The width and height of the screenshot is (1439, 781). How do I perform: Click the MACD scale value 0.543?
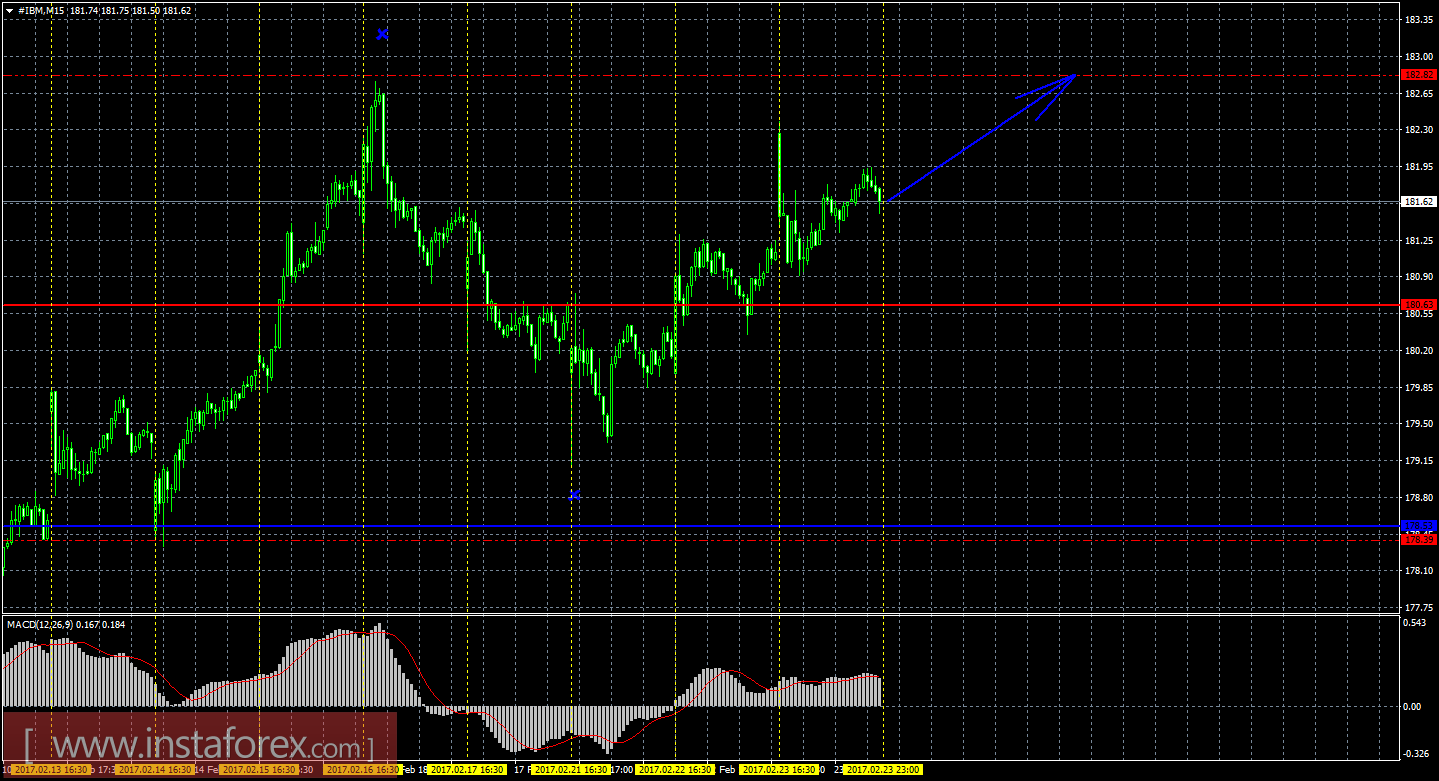click(x=1416, y=624)
